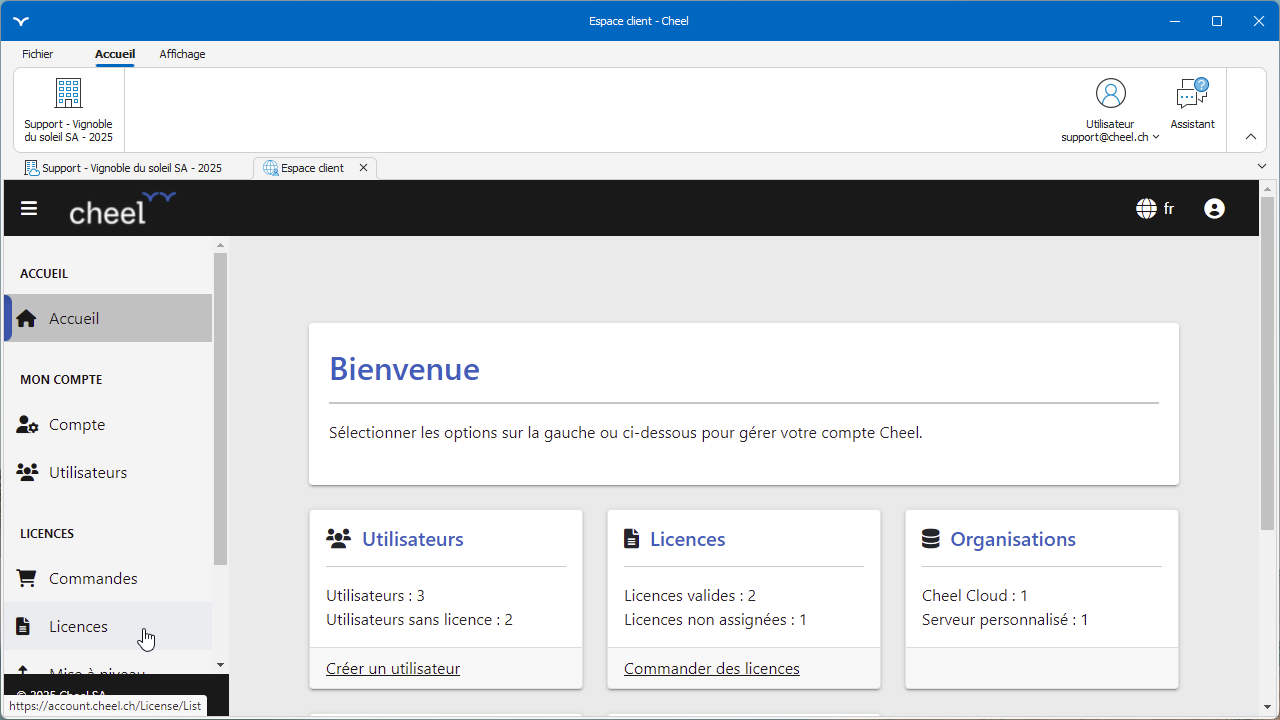The width and height of the screenshot is (1280, 720).
Task: Click the main page scroll up arrow
Action: tap(1267, 188)
